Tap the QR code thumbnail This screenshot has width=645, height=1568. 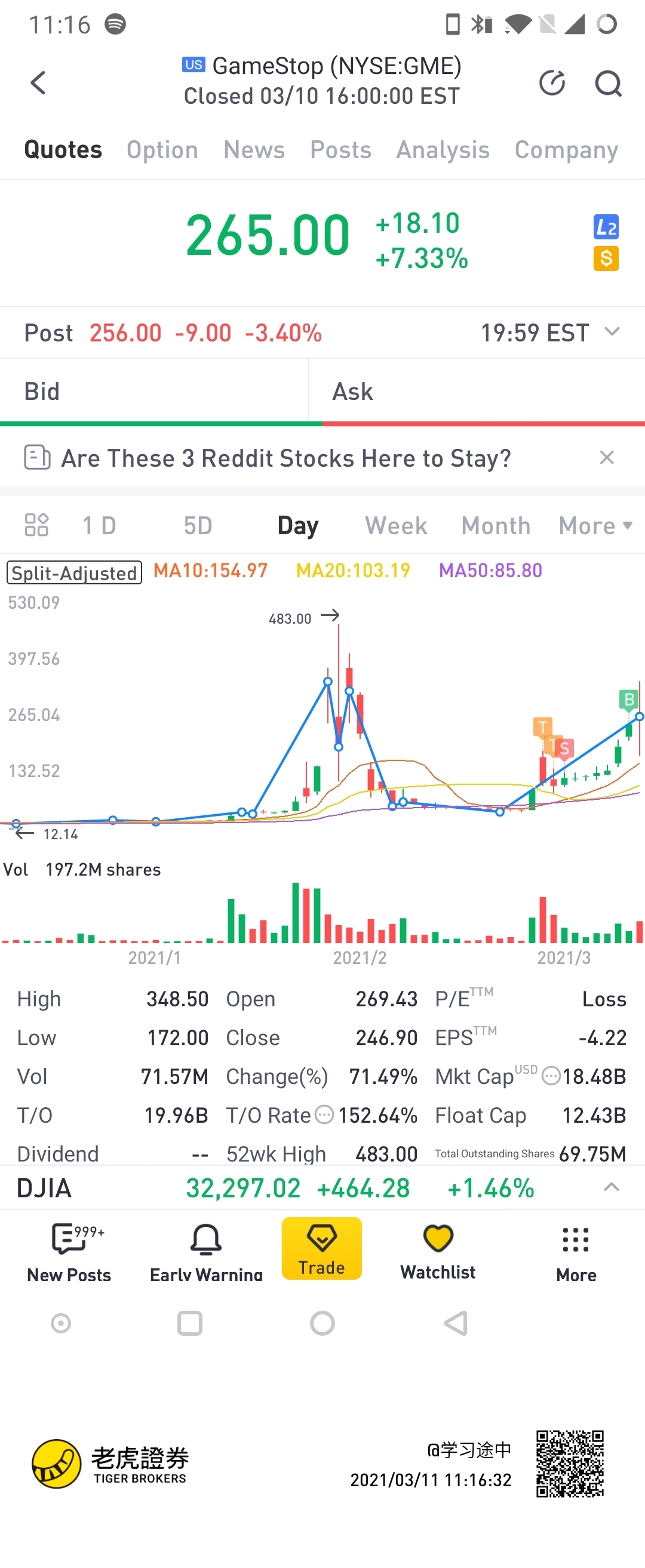(x=570, y=1464)
